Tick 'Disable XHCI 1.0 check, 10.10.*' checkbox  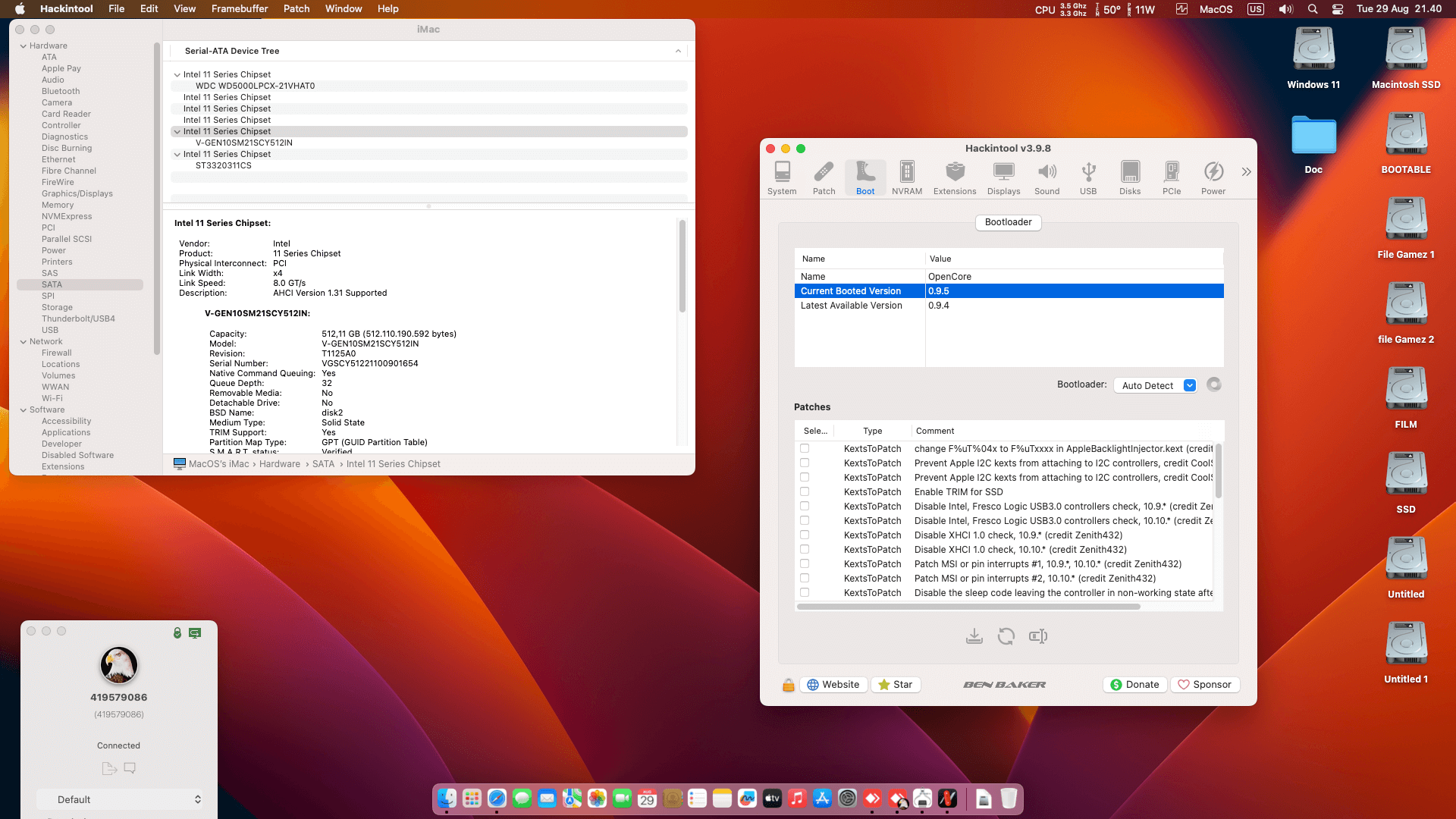pyautogui.click(x=805, y=549)
